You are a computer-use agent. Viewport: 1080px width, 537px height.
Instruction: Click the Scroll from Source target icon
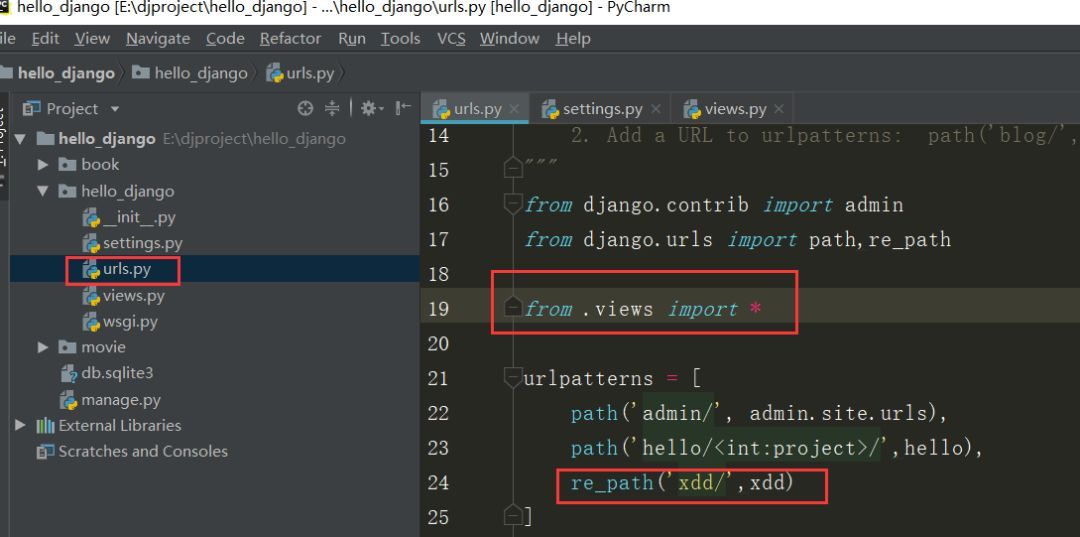click(x=304, y=109)
